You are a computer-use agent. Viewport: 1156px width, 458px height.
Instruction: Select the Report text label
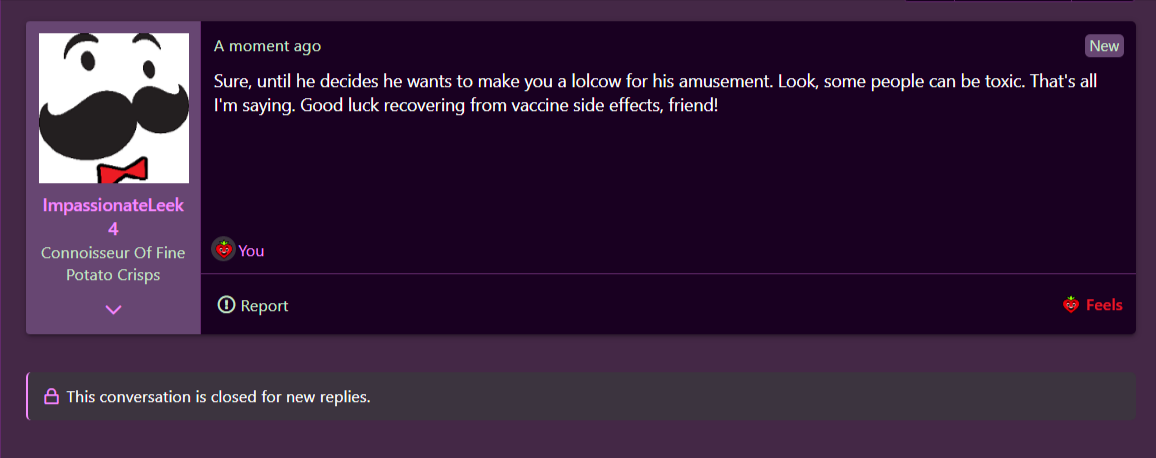point(265,305)
